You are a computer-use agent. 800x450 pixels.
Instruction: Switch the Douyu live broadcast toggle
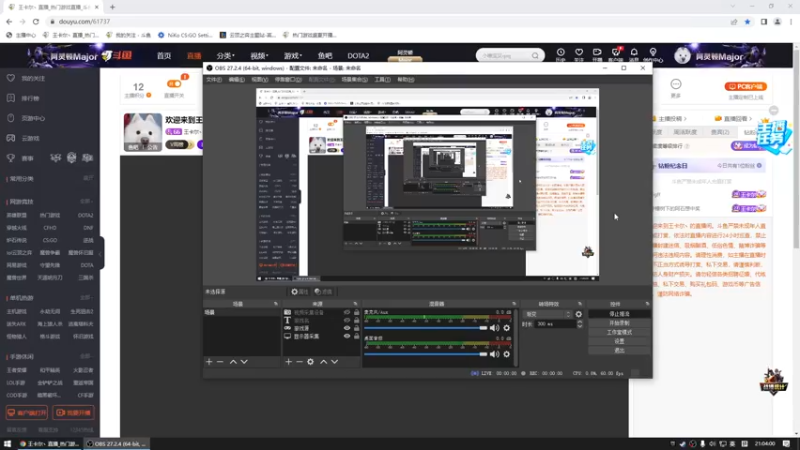174,84
